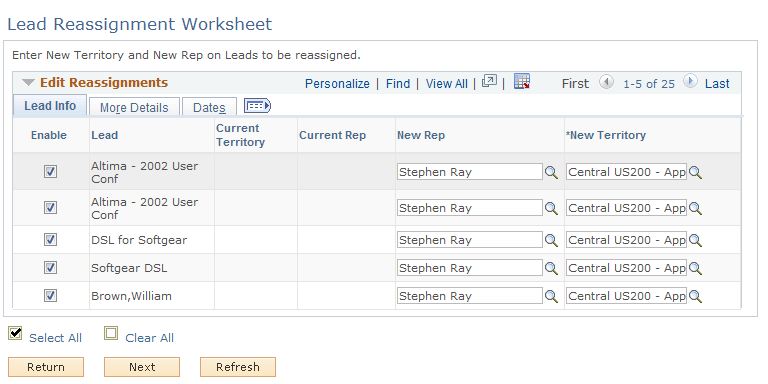Click New Territory field for Softgear DSL
This screenshot has height=384, width=768.
click(x=626, y=268)
